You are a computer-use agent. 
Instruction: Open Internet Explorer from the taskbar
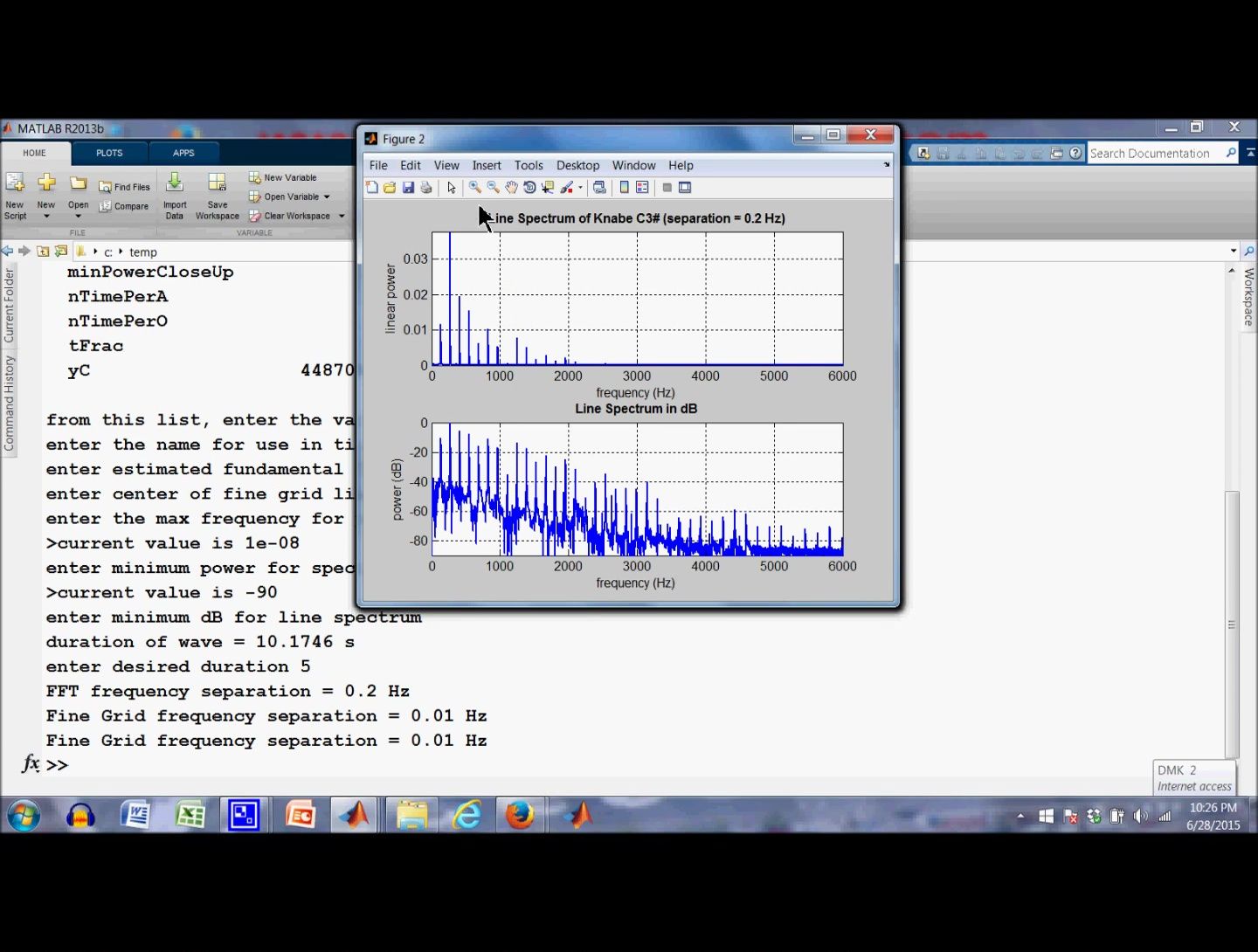click(x=467, y=816)
